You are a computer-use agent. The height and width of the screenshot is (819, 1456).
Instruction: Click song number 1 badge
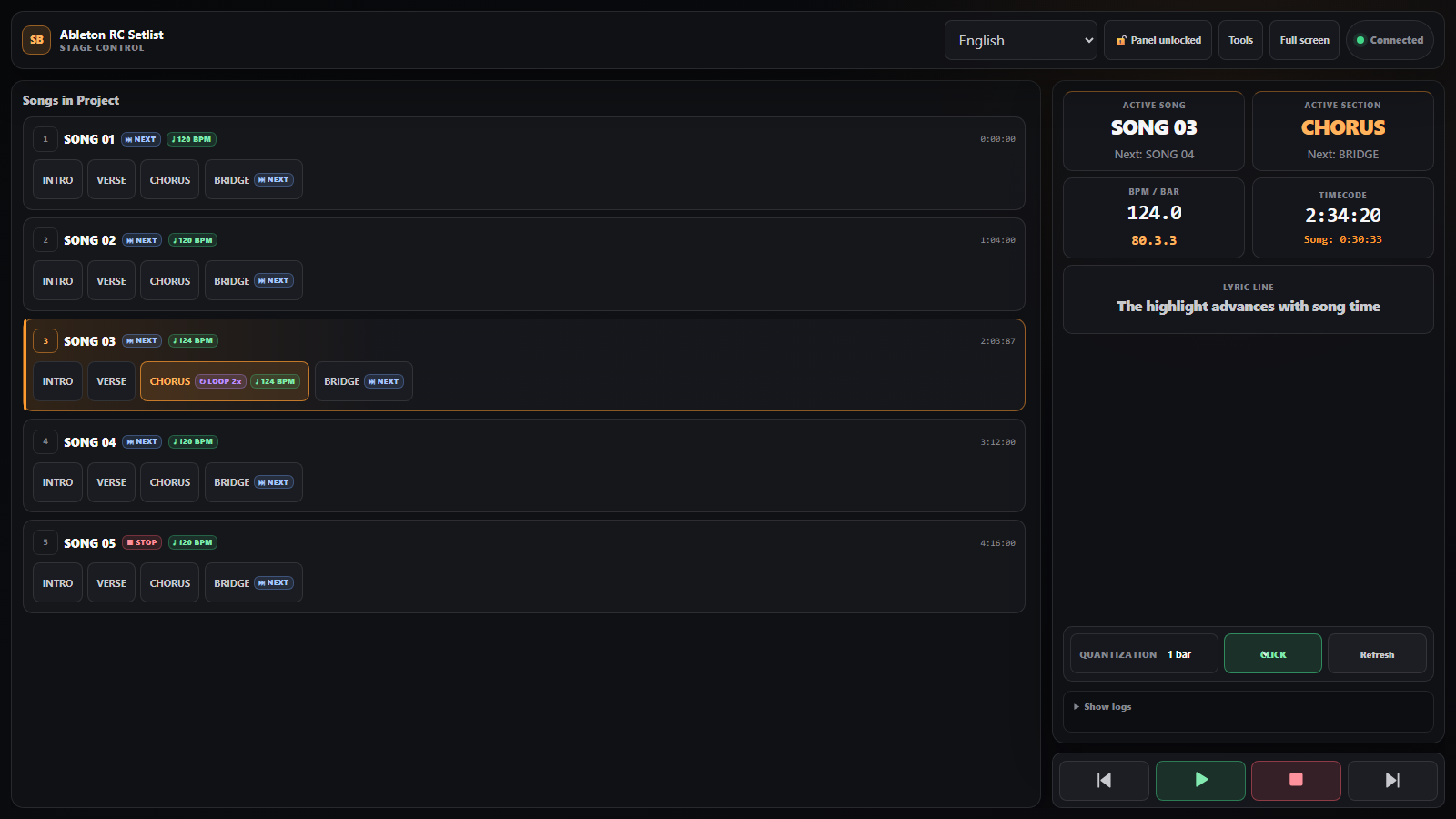point(45,139)
